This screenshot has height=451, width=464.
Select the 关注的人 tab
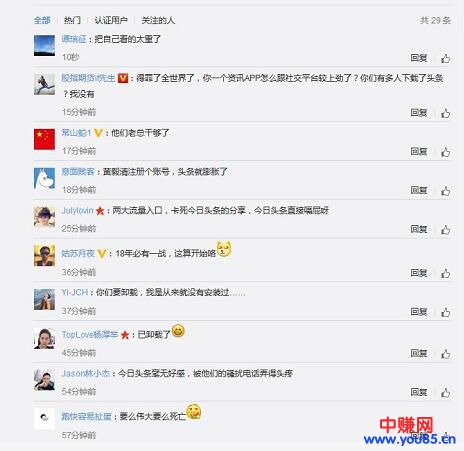158,20
